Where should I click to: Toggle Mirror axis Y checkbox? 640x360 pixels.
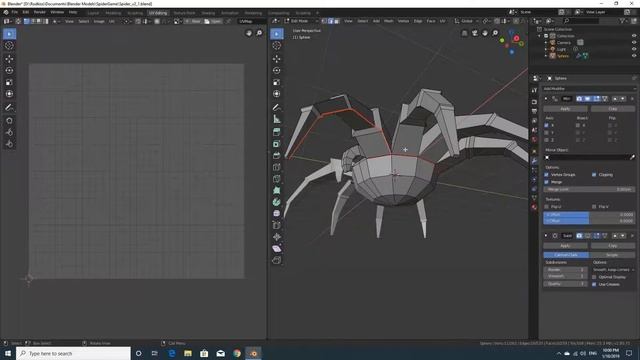point(547,133)
